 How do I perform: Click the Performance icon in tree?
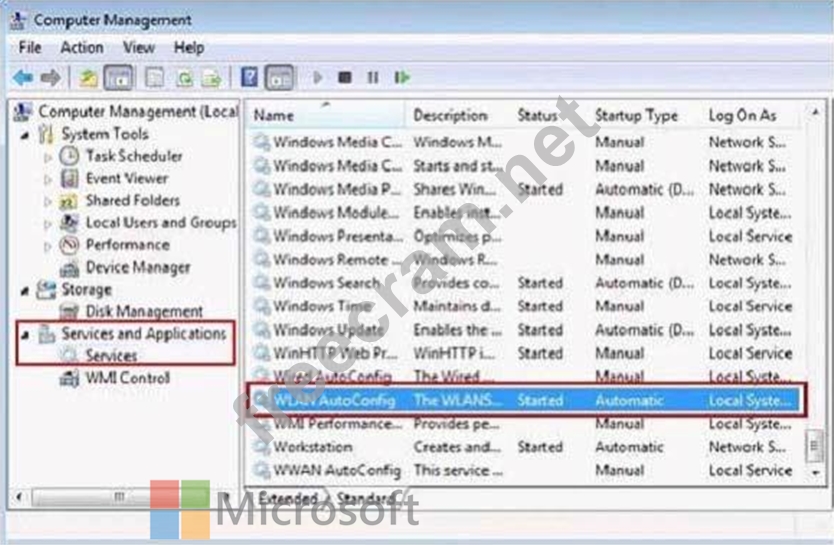[x=70, y=245]
